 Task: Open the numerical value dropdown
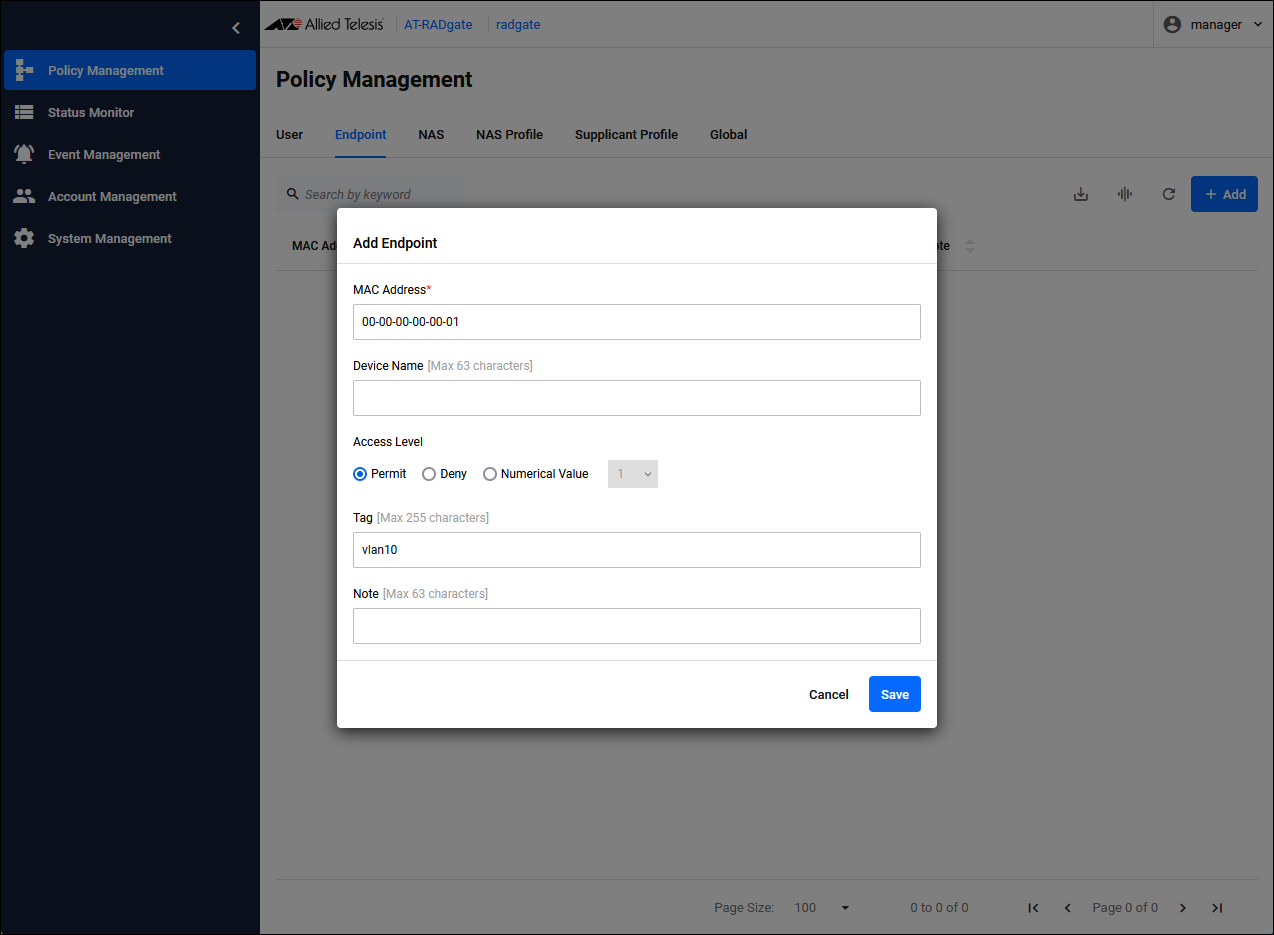(633, 474)
